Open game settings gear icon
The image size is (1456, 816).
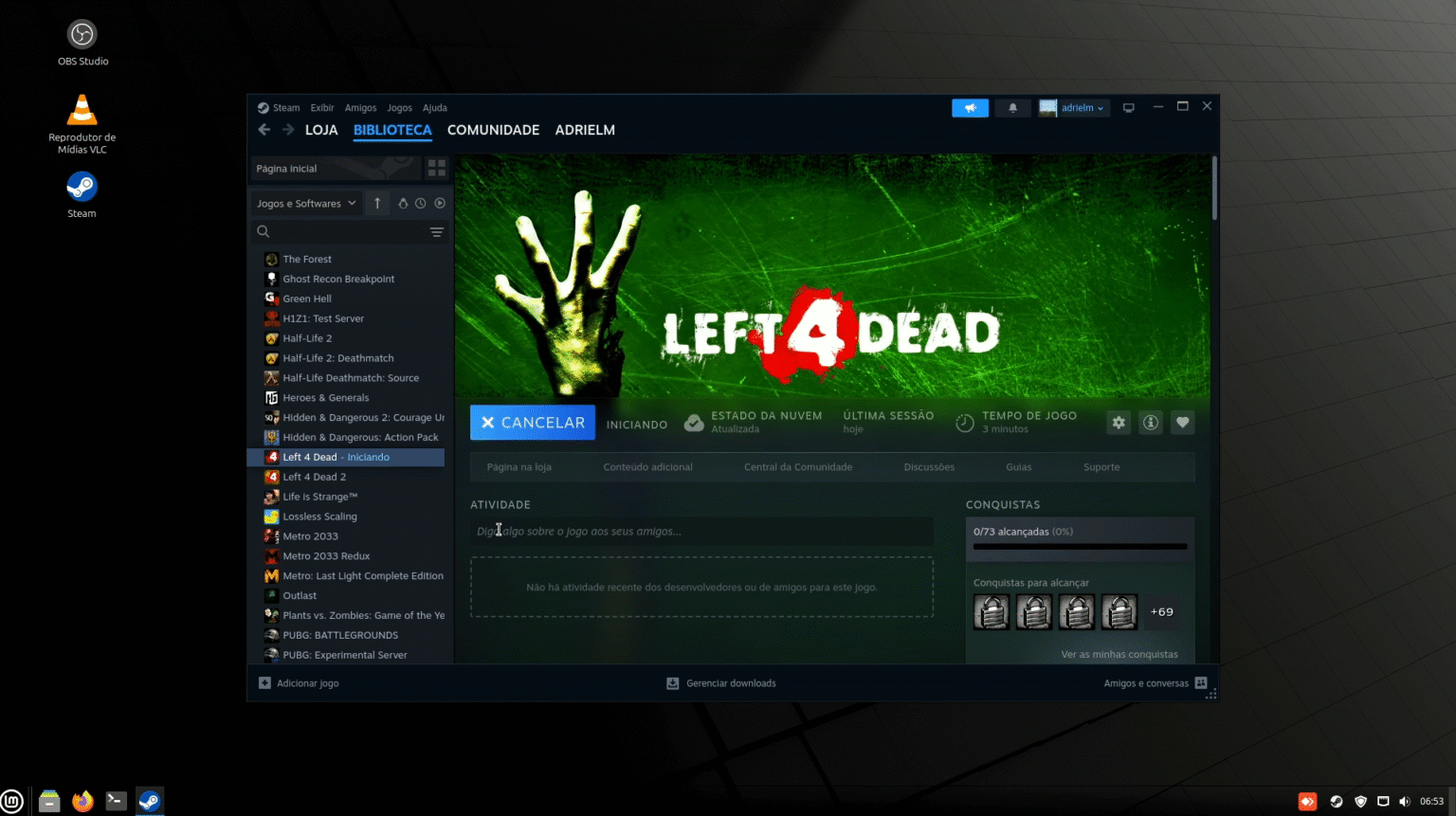click(1119, 423)
